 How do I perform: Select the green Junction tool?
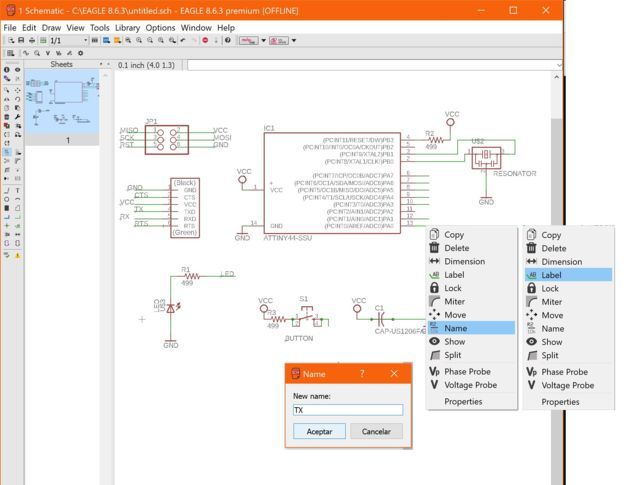point(7,225)
